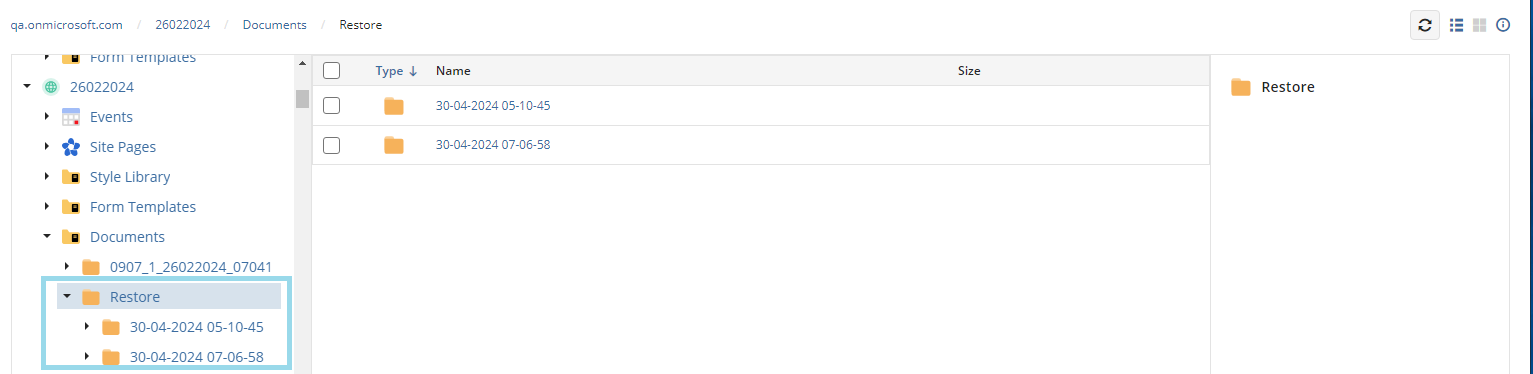1533x374 pixels.
Task: Click the tree panel scrollbar thumb
Action: click(302, 98)
